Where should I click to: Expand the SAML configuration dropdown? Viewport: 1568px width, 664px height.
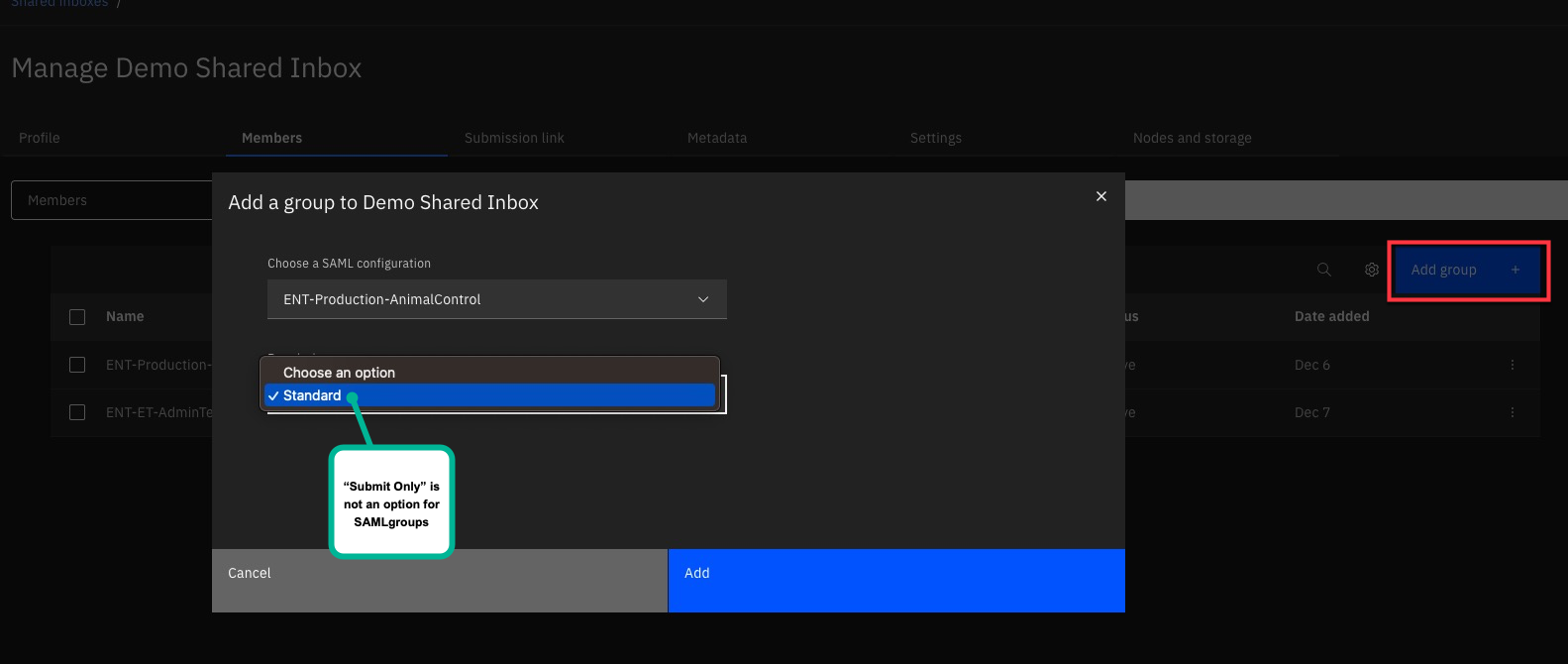[496, 299]
